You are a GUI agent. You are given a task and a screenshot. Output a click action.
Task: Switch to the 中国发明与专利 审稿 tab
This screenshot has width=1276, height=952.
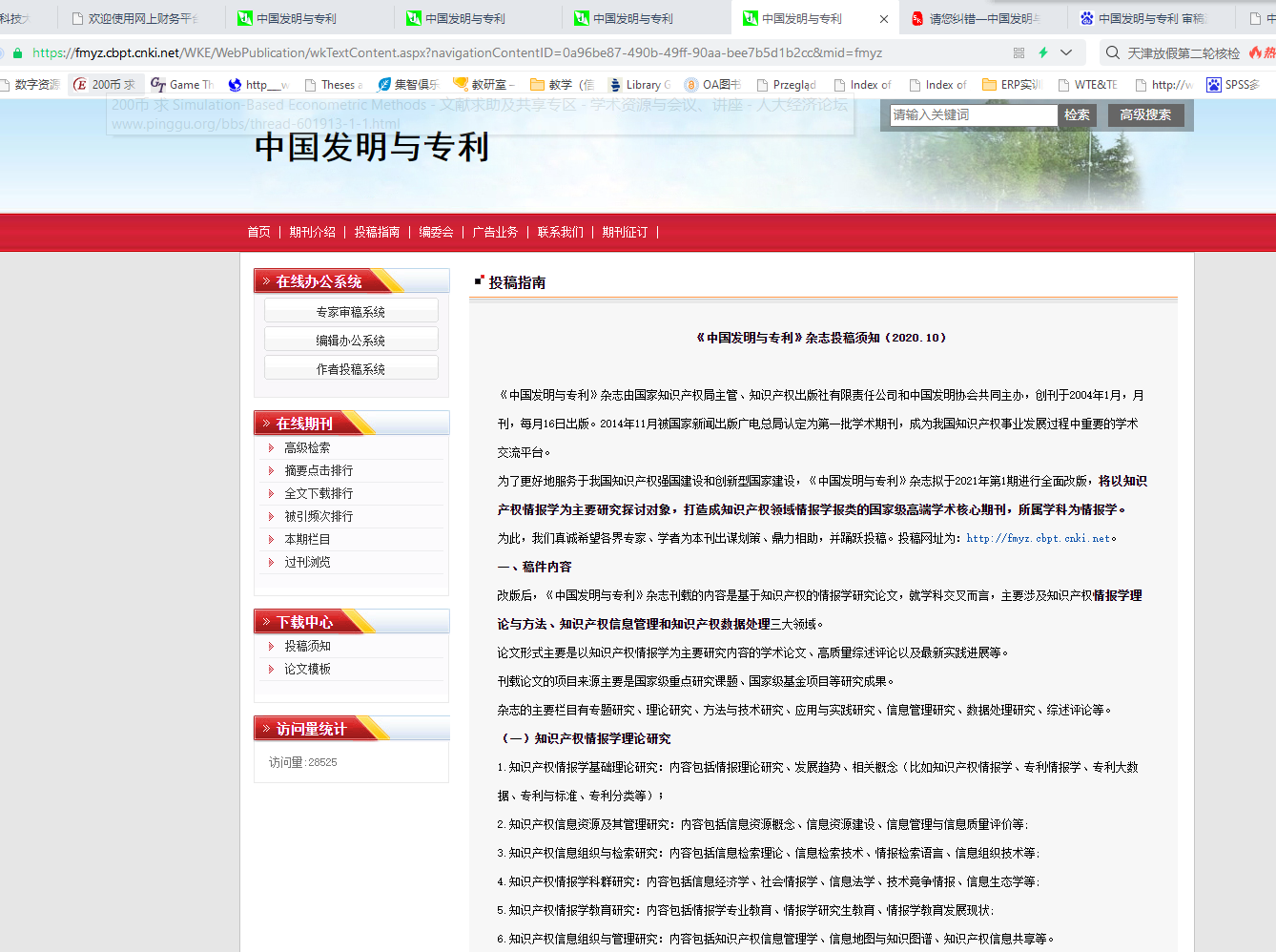(x=1143, y=18)
